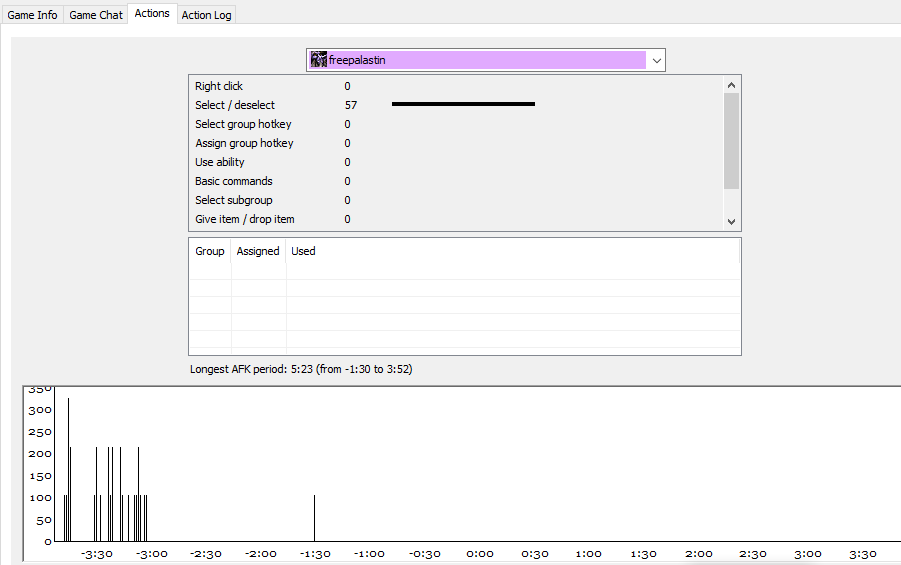The width and height of the screenshot is (901, 565).
Task: Switch to the Game Chat tab
Action: [x=95, y=15]
